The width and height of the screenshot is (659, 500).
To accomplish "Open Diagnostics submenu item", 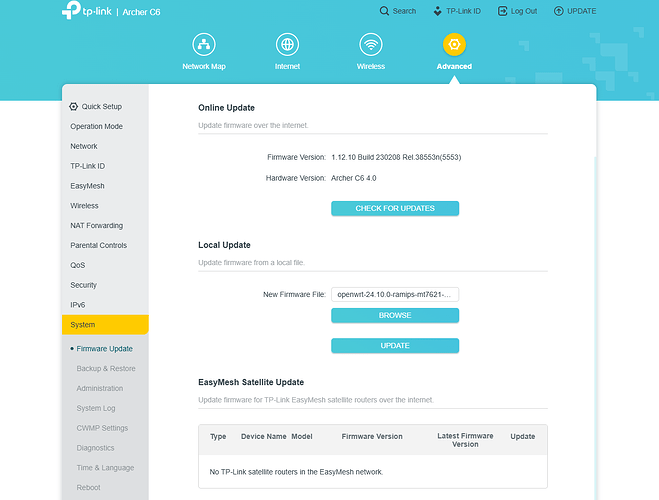I will pyautogui.click(x=95, y=448).
